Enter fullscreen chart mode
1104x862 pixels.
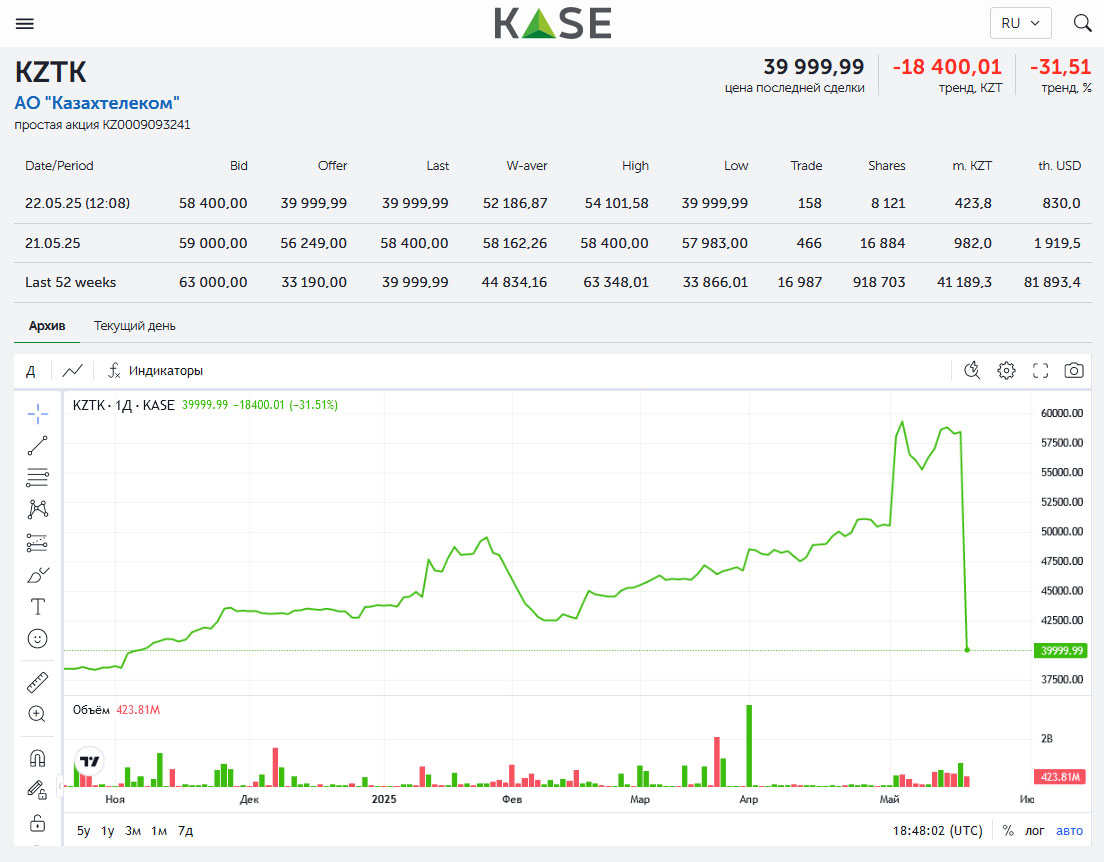pyautogui.click(x=1041, y=370)
